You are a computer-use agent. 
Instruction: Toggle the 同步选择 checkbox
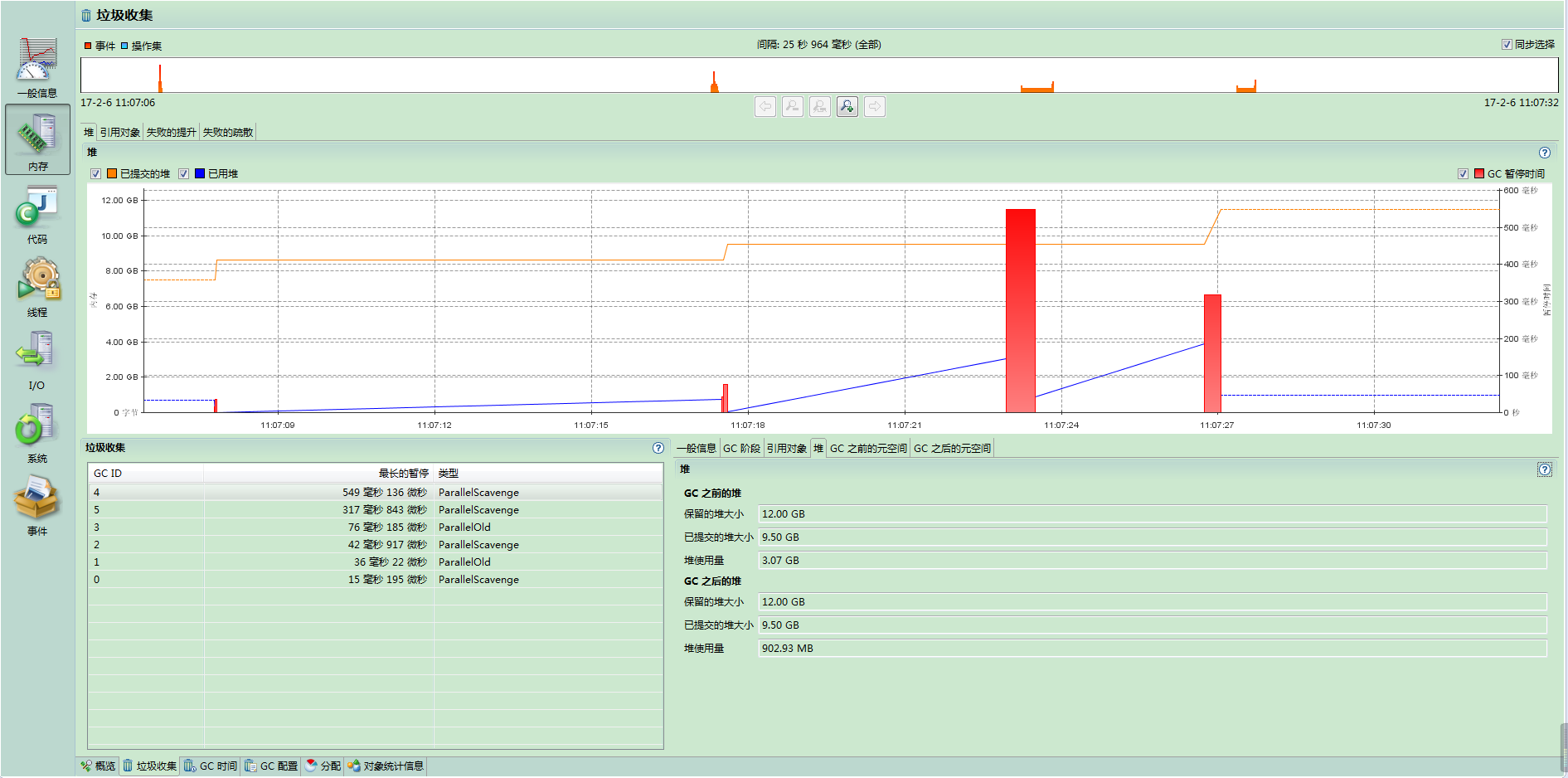tap(1507, 45)
